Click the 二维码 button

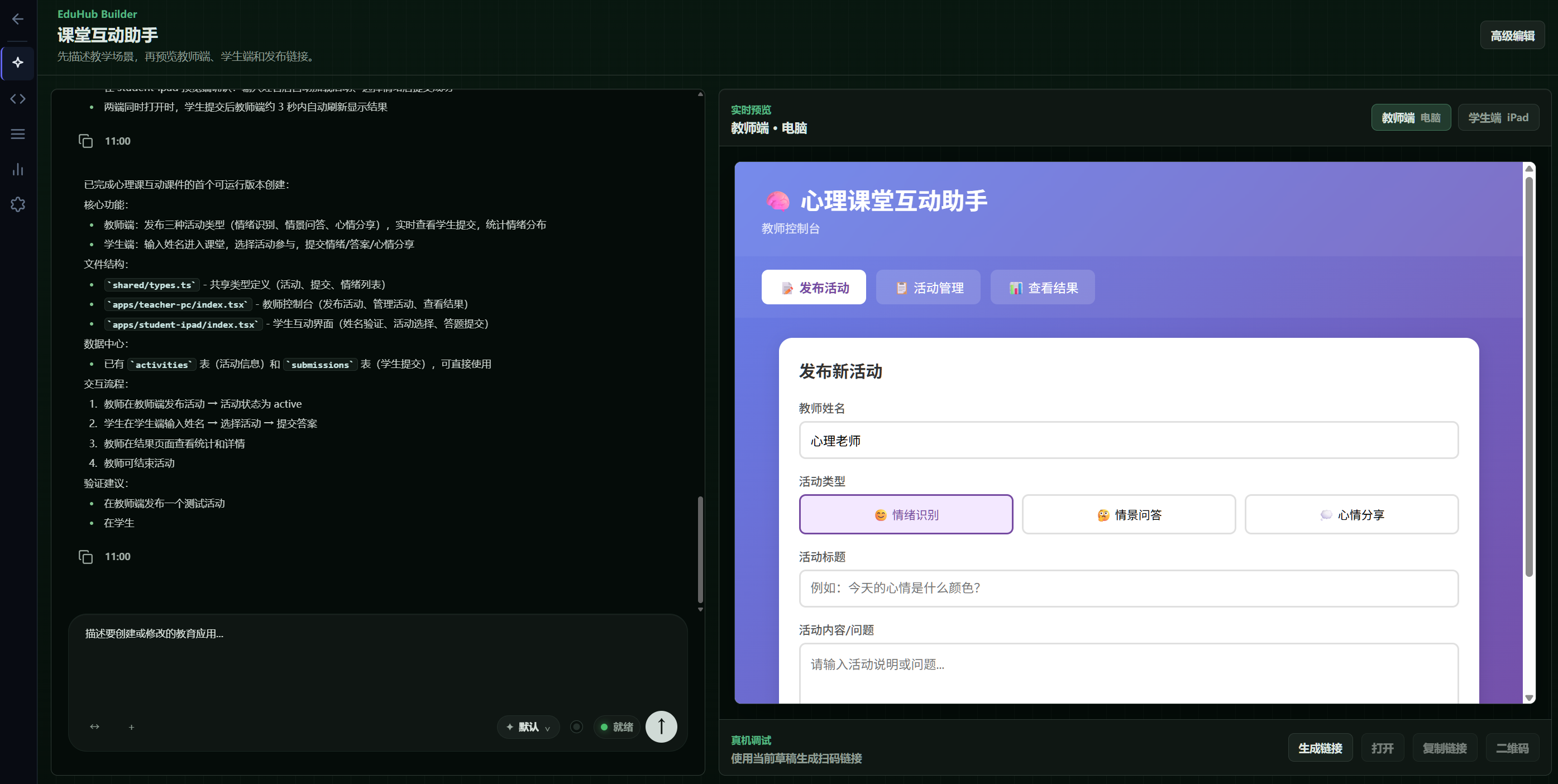click(x=1512, y=748)
